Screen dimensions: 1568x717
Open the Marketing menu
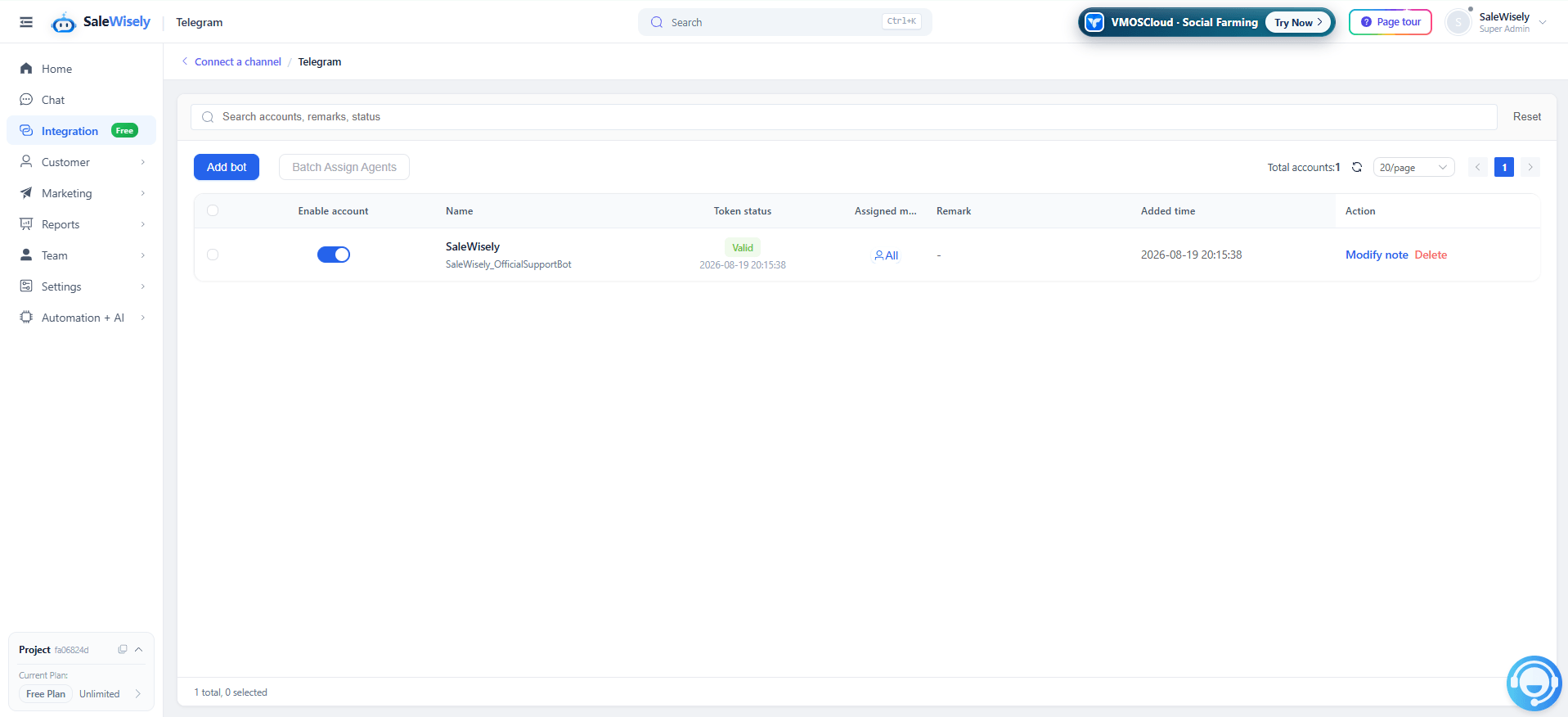point(81,193)
